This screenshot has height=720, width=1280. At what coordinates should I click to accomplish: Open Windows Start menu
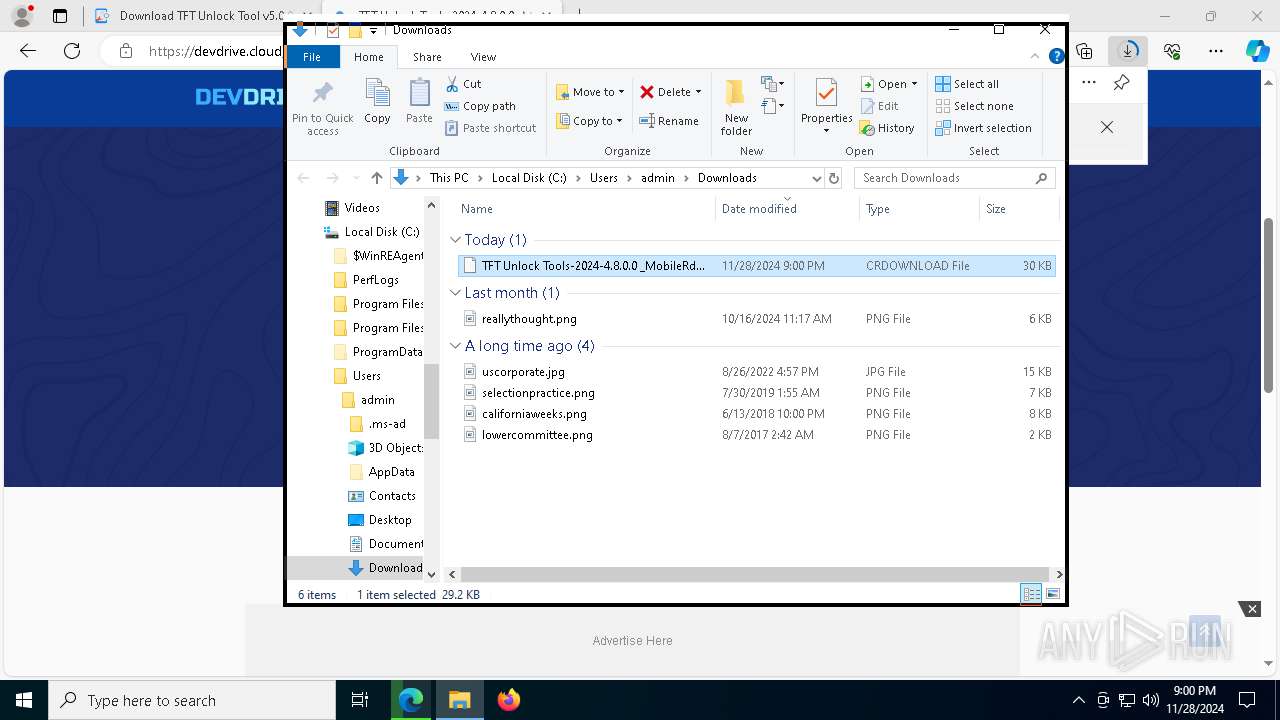pyautogui.click(x=23, y=700)
